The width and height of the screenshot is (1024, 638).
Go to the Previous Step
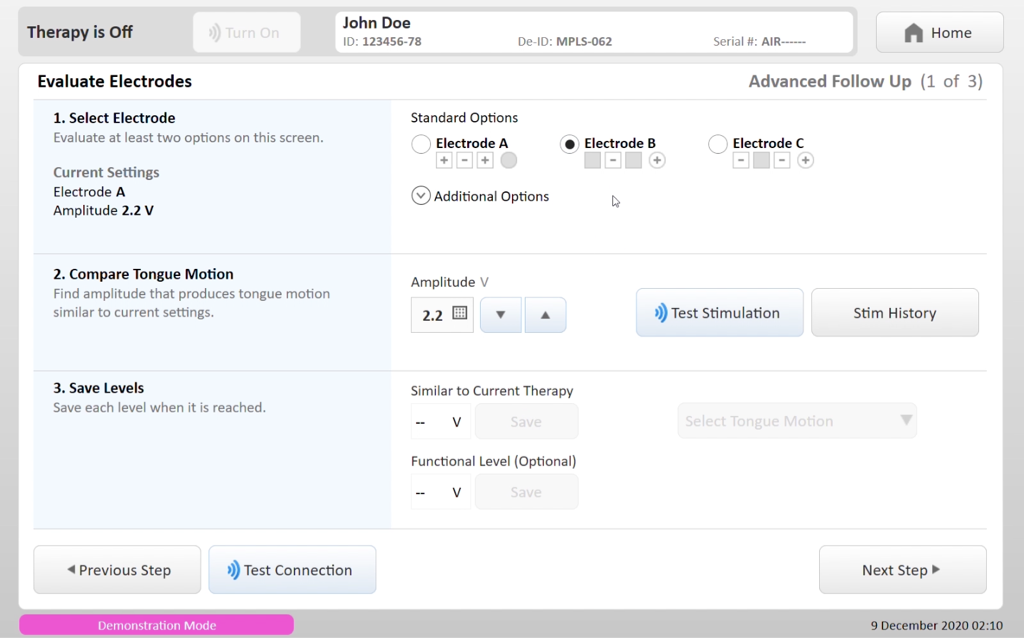coord(118,569)
